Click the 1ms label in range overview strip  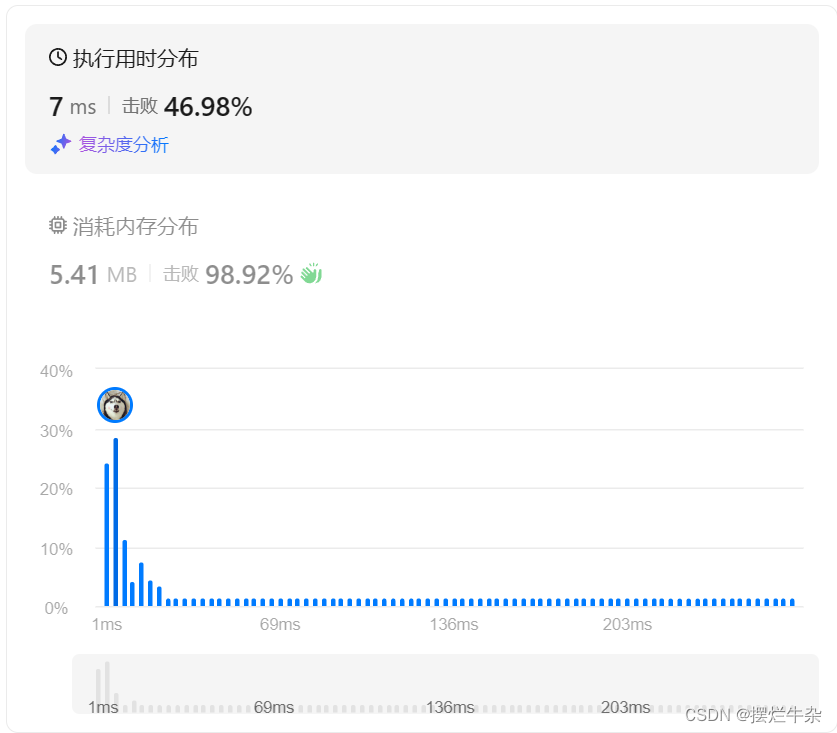coord(103,707)
